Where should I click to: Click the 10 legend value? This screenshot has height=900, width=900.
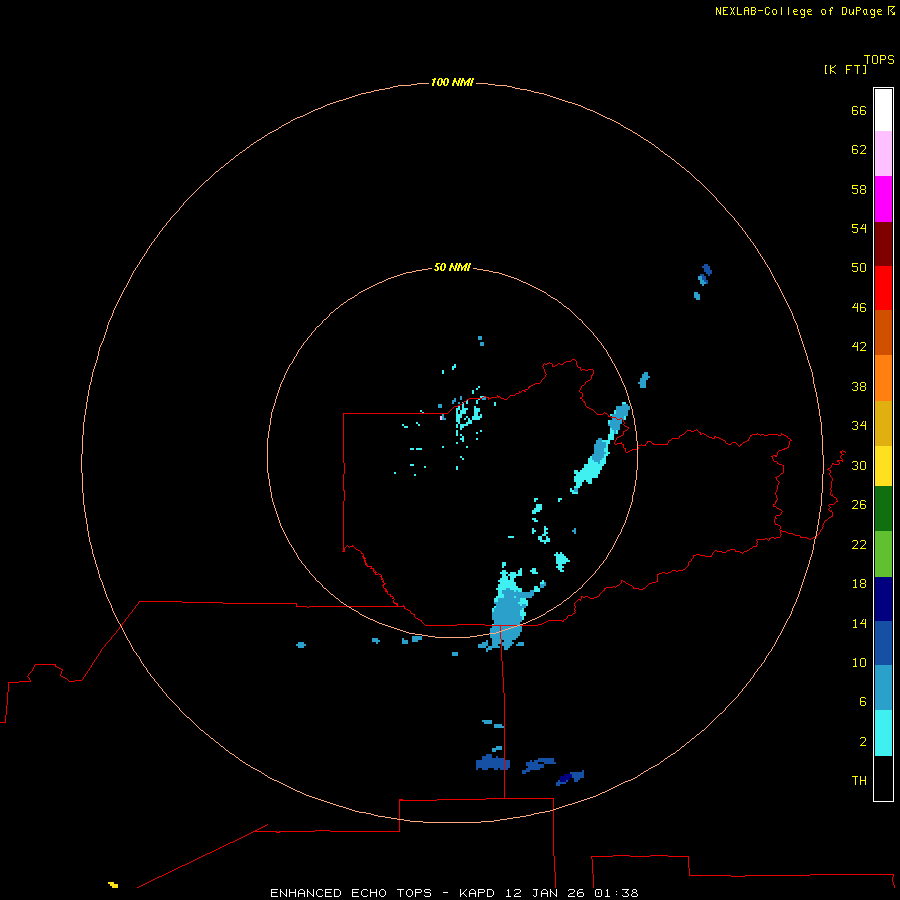(859, 663)
